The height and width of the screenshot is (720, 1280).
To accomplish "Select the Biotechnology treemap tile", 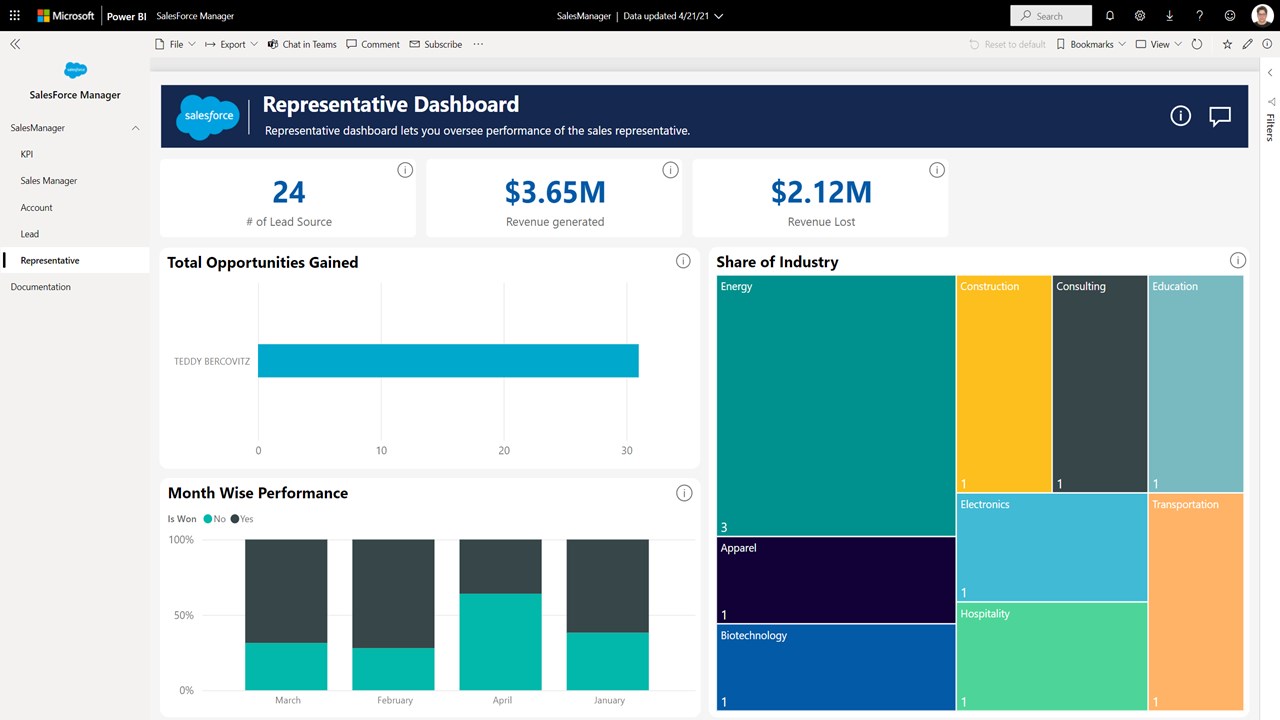I will (836, 667).
